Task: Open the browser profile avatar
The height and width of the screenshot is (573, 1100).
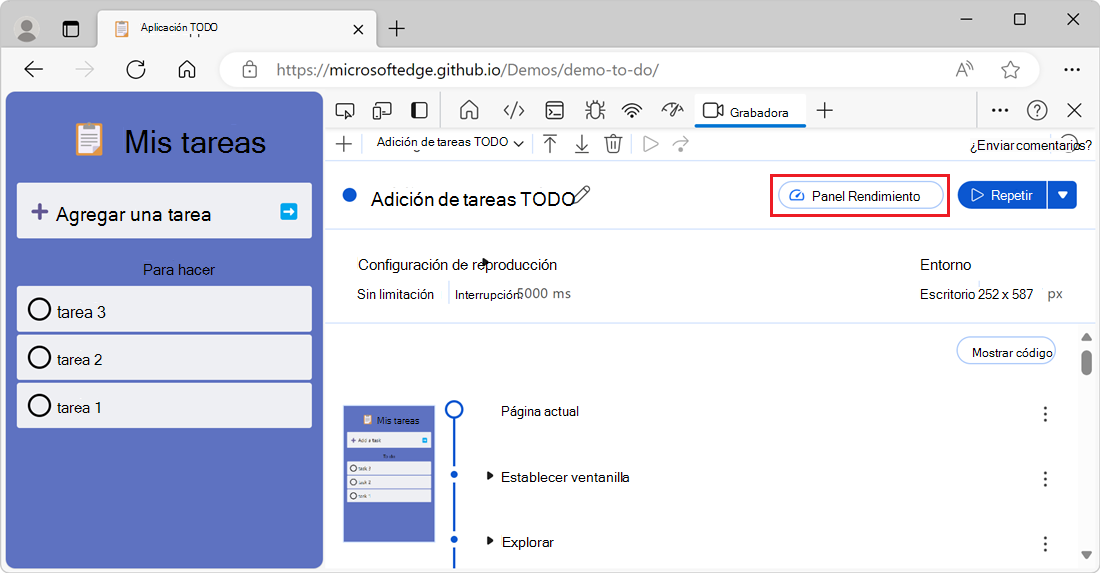Action: click(x=27, y=29)
